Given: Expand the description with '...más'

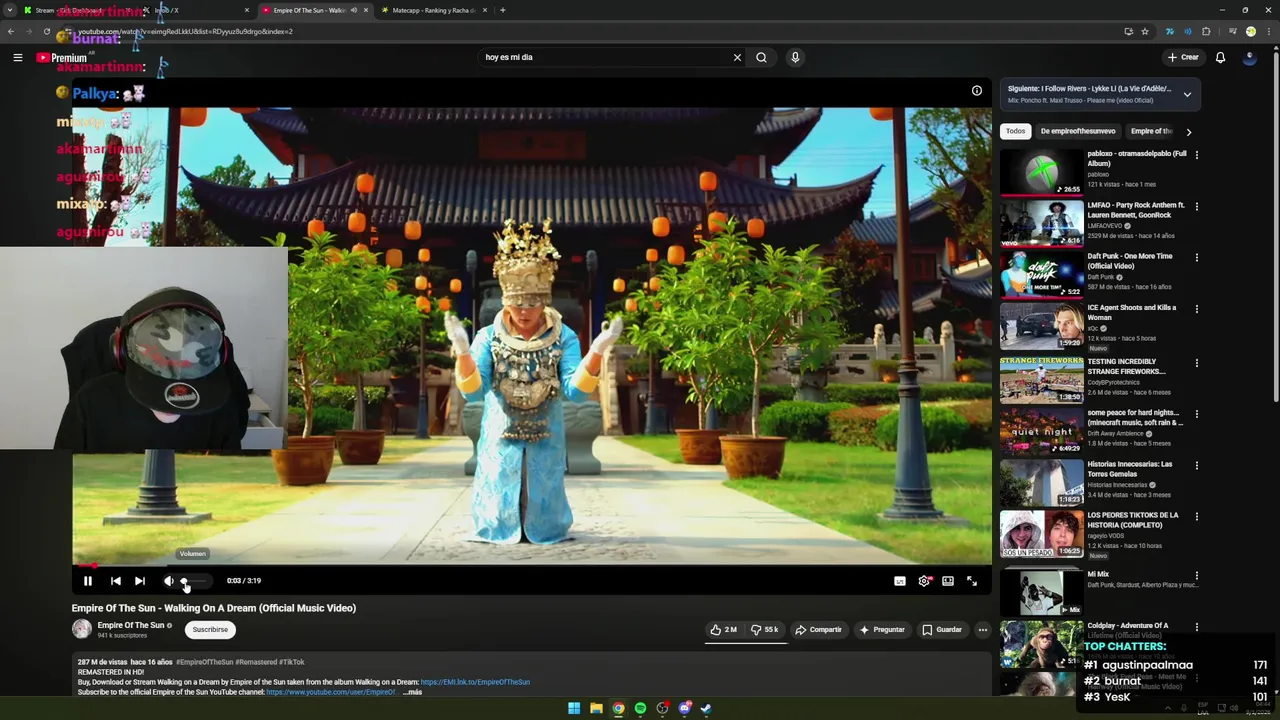Looking at the screenshot, I should [x=412, y=692].
